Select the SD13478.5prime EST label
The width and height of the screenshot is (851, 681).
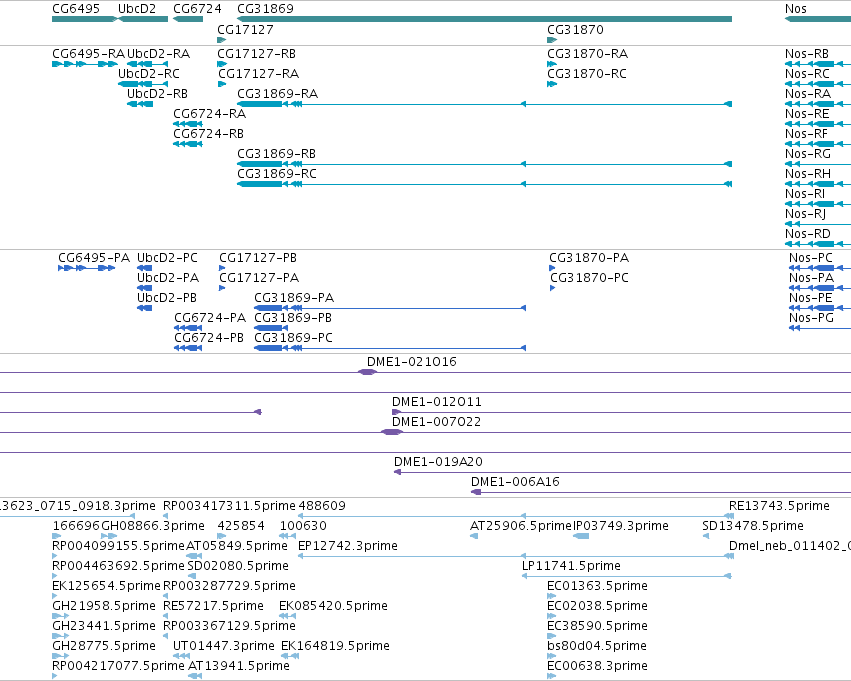[753, 526]
